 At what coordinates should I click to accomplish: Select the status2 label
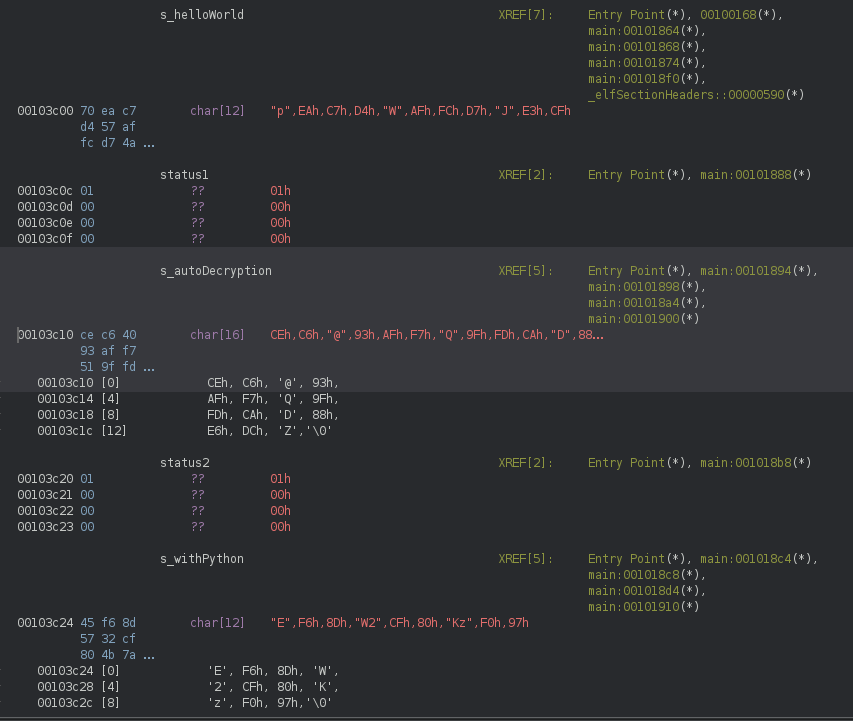(x=184, y=463)
